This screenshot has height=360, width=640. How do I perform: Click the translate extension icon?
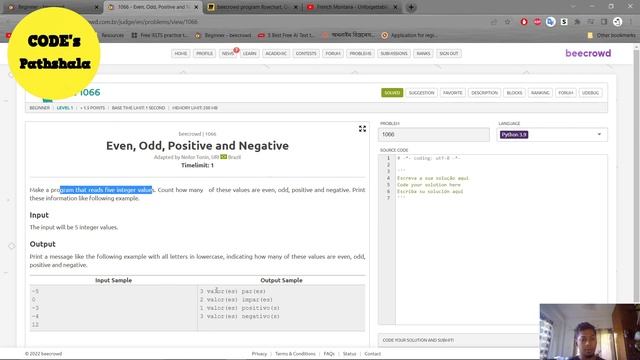pyautogui.click(x=551, y=22)
